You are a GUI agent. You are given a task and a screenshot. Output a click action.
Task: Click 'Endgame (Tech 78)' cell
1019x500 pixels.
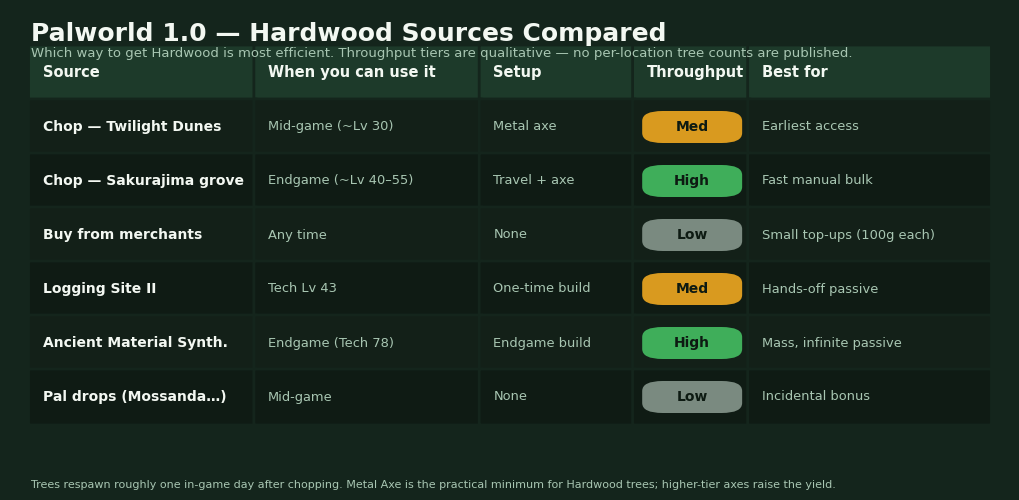367,343
